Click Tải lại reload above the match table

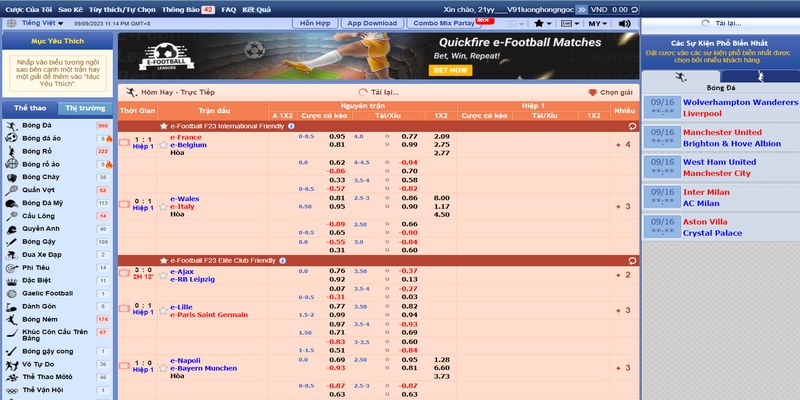point(379,92)
